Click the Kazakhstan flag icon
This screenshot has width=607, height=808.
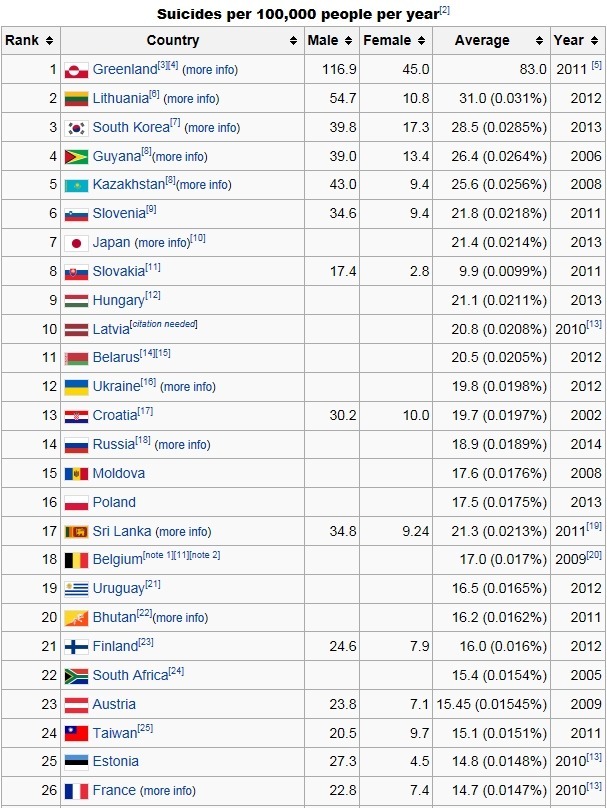pyautogui.click(x=77, y=185)
